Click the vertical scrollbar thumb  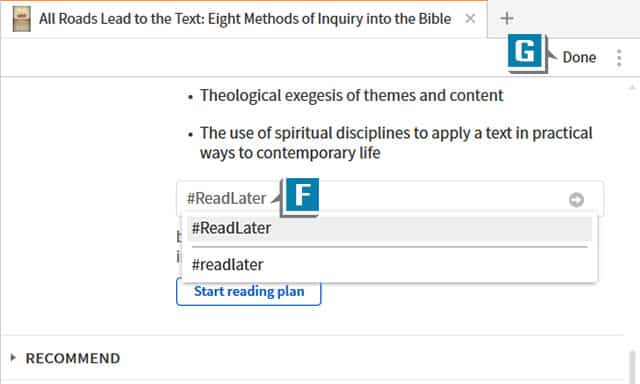[632, 365]
